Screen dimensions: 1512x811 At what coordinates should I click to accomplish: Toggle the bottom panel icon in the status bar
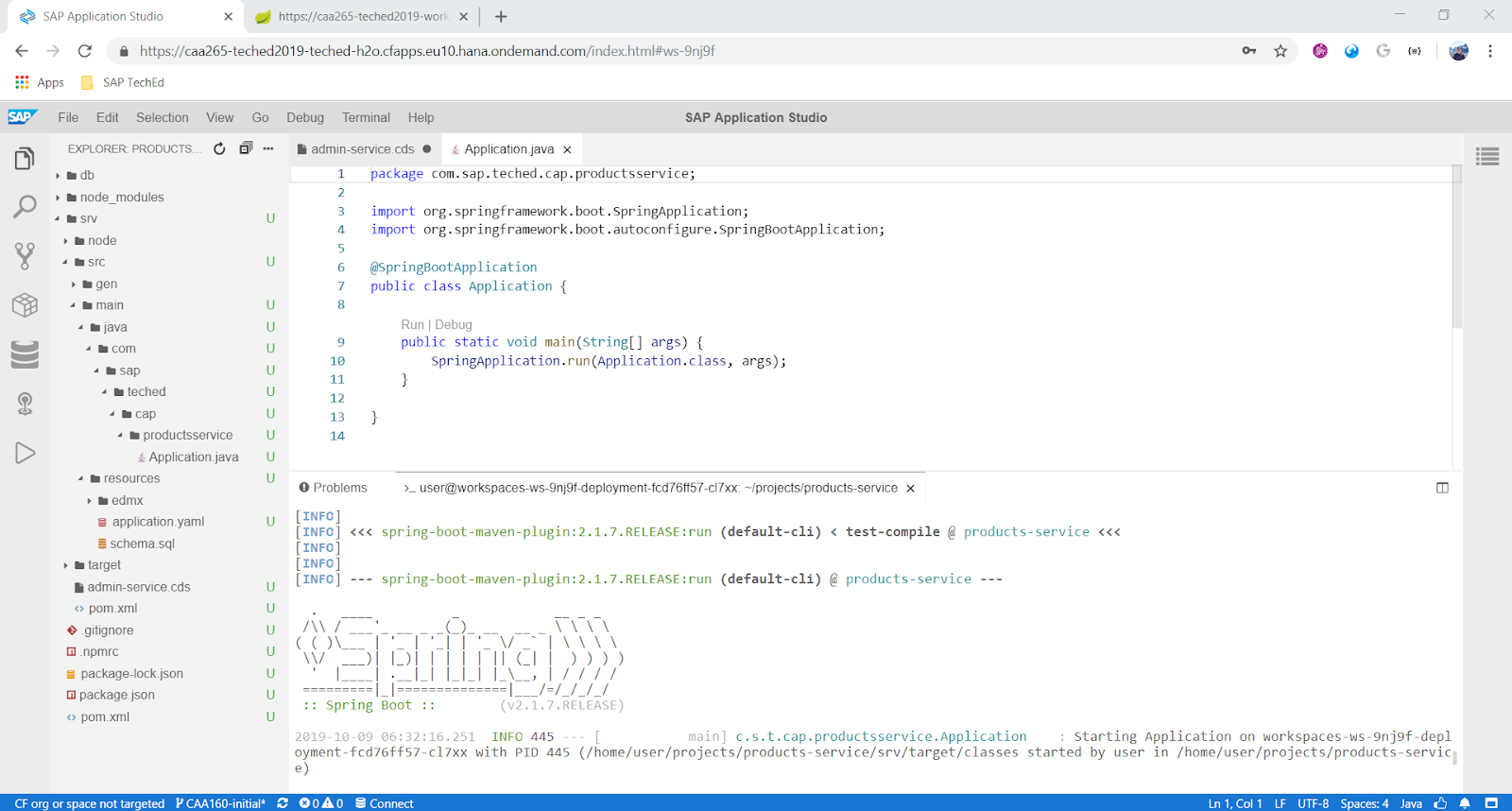coord(1491,803)
